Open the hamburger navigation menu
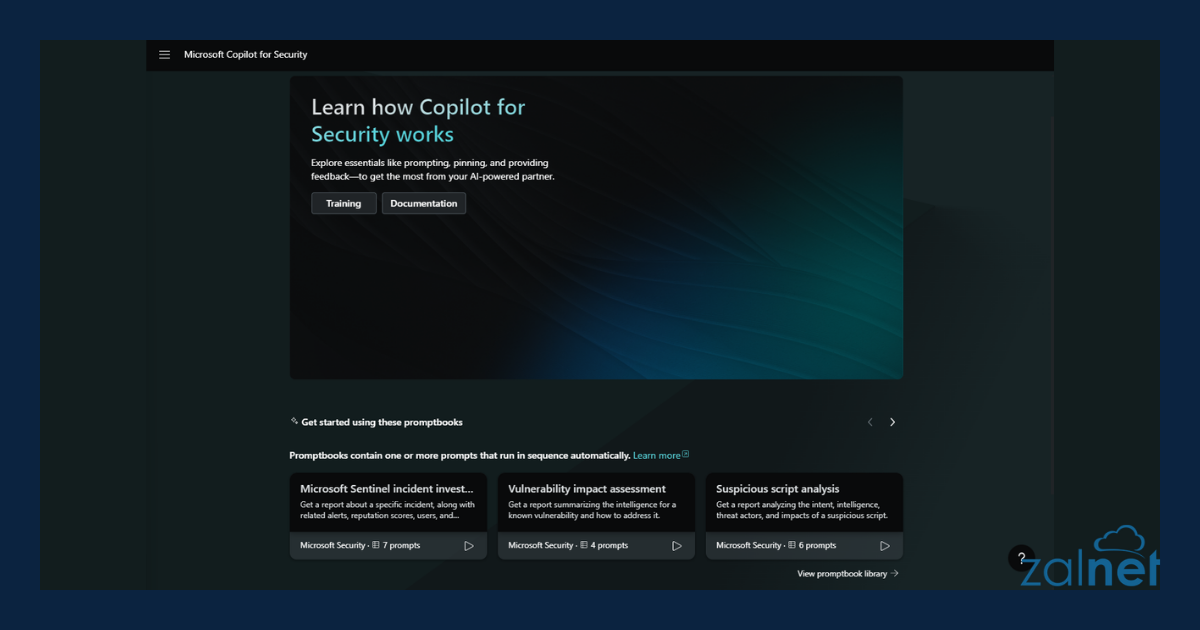Viewport: 1200px width, 630px height. coord(165,55)
